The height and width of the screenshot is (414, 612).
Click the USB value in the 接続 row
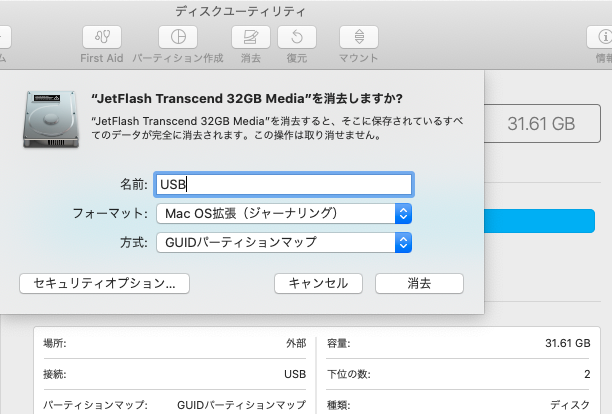pos(295,374)
